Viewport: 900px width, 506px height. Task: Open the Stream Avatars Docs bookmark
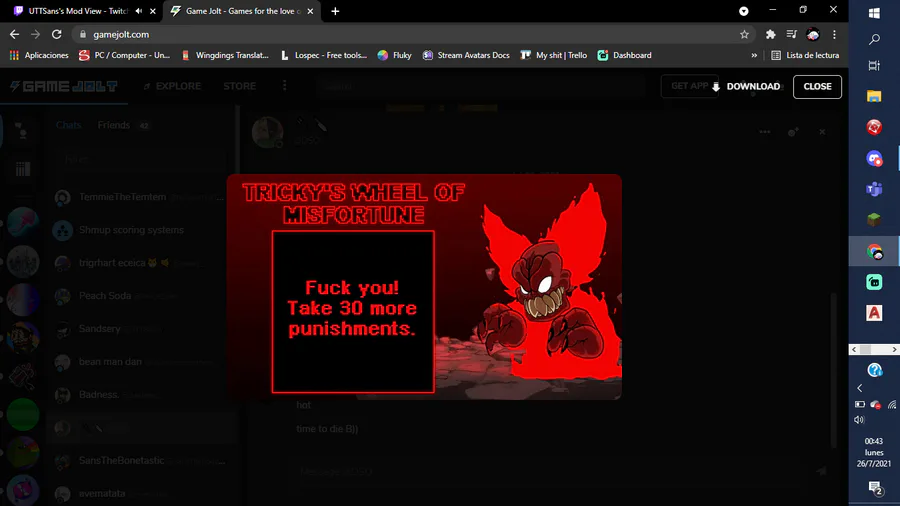[x=466, y=55]
